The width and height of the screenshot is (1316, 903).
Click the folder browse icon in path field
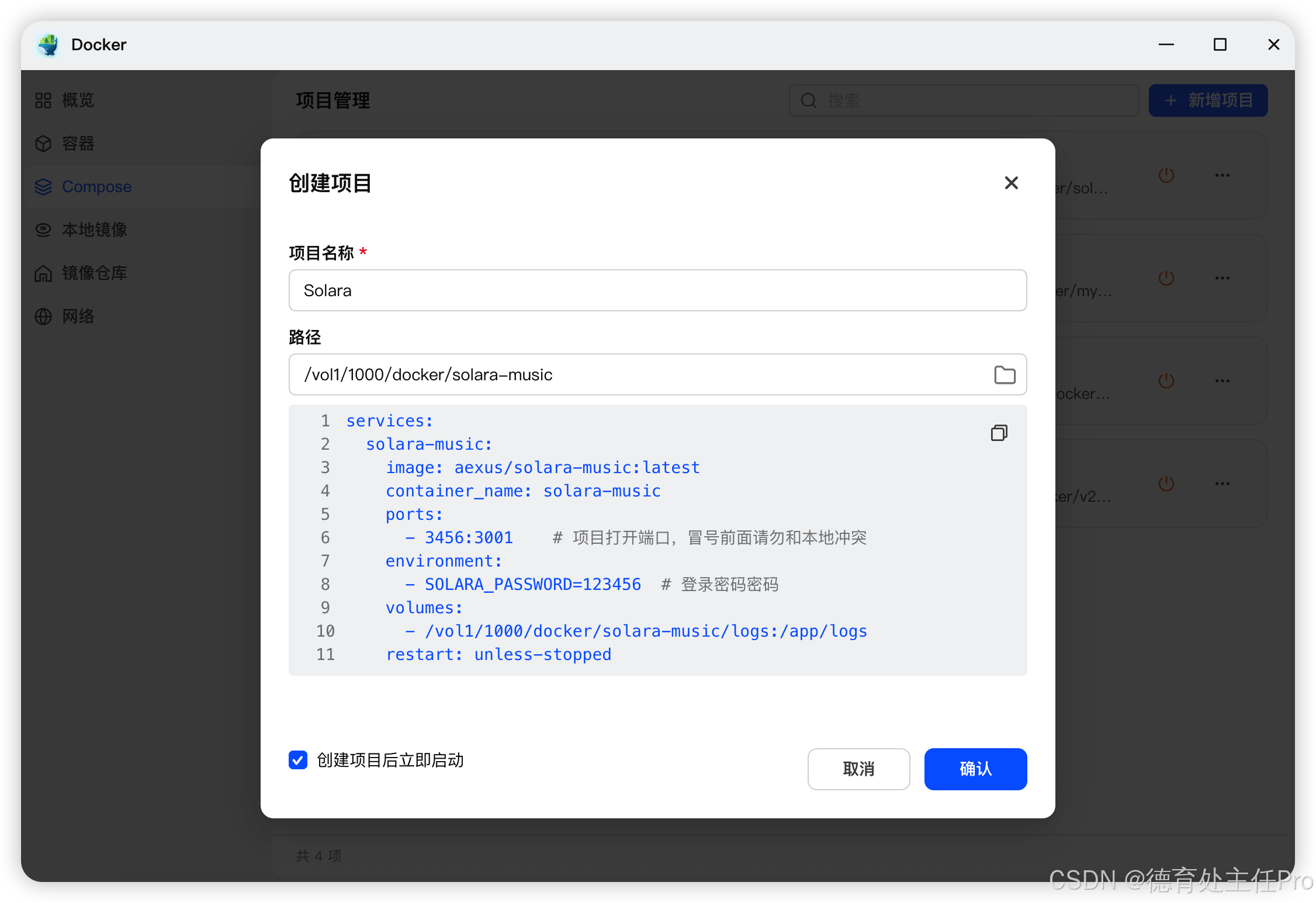pyautogui.click(x=1005, y=374)
